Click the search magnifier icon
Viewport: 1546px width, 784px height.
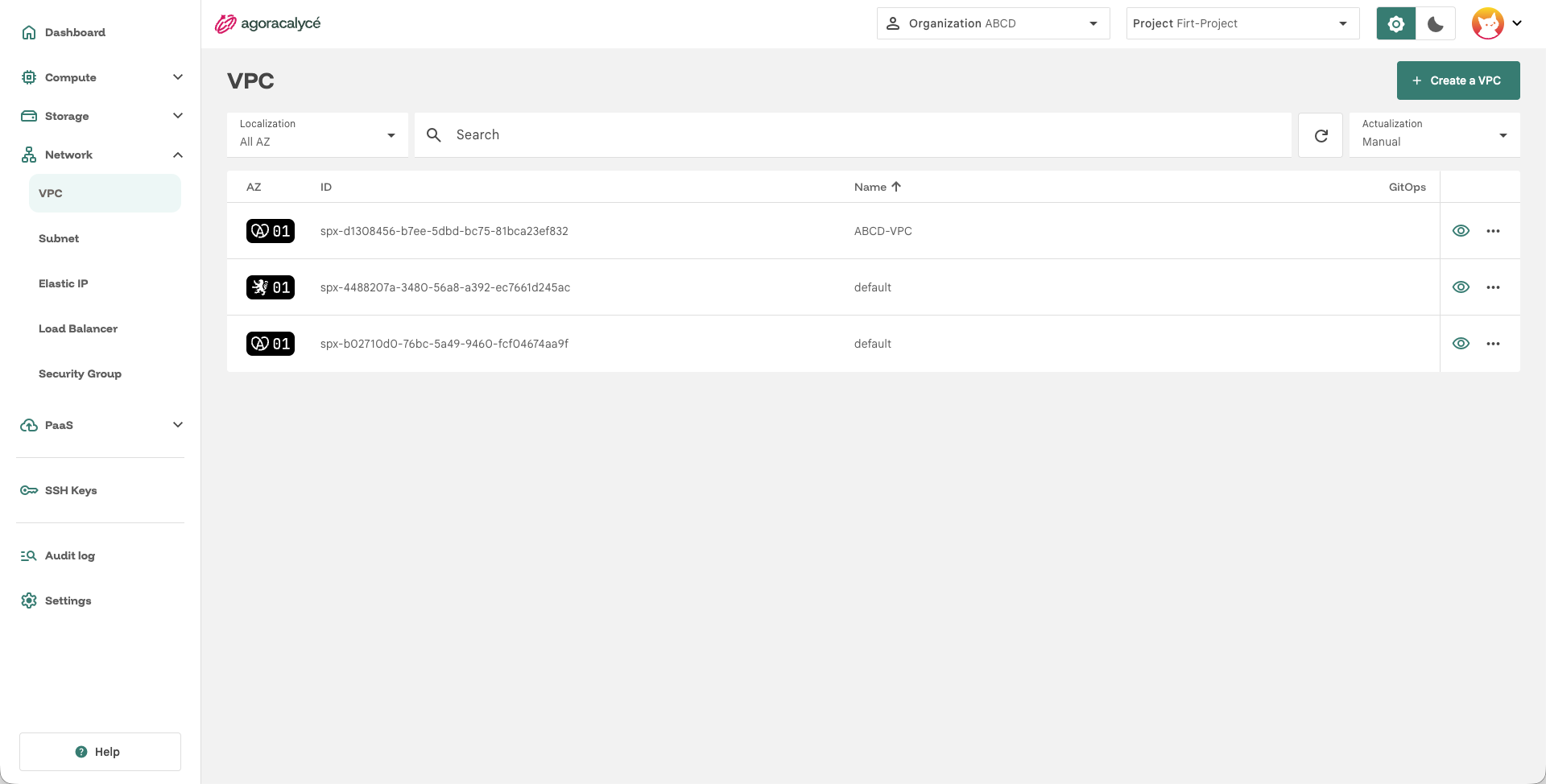pyautogui.click(x=434, y=135)
